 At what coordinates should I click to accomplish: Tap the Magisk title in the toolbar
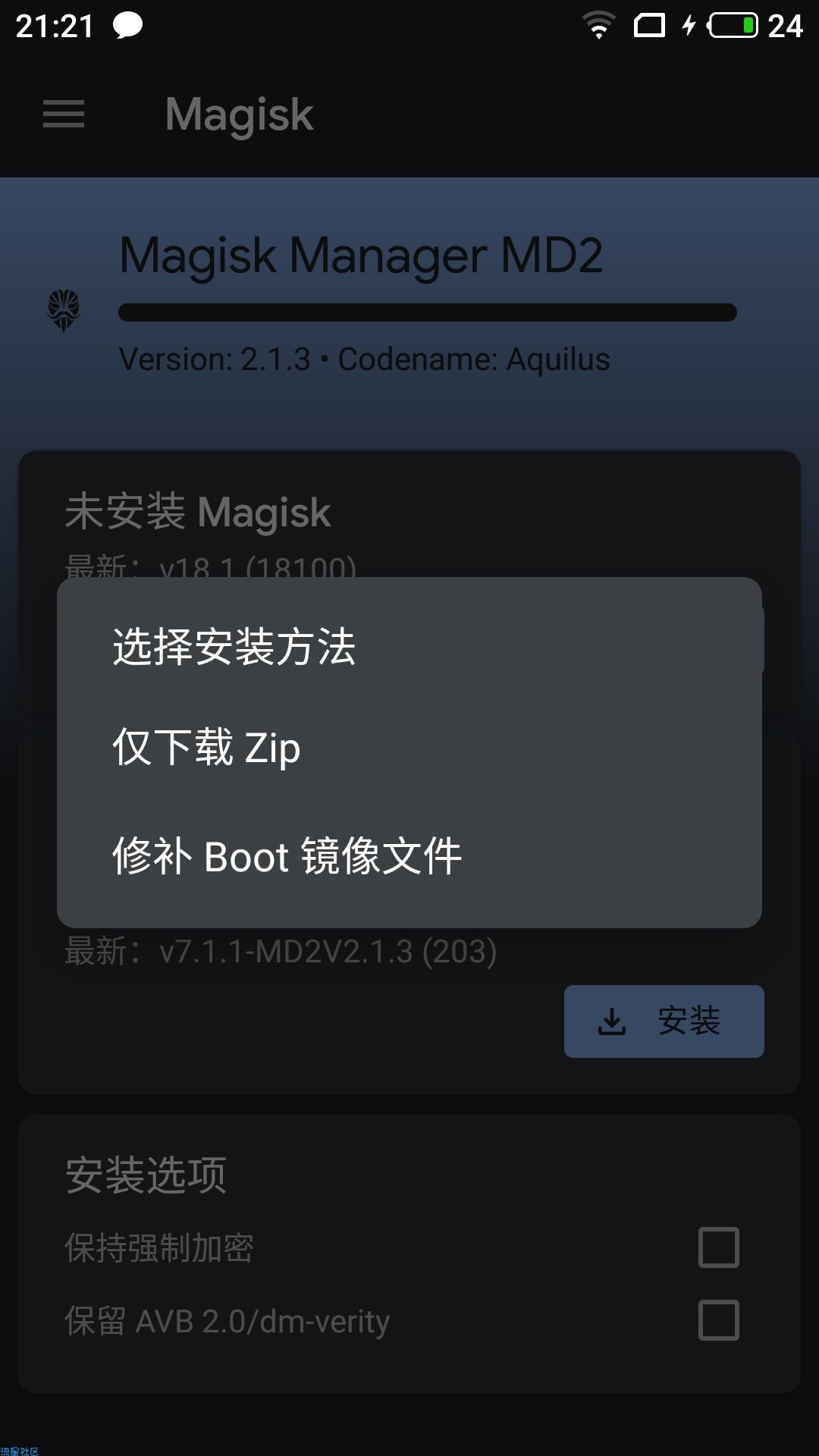click(239, 115)
